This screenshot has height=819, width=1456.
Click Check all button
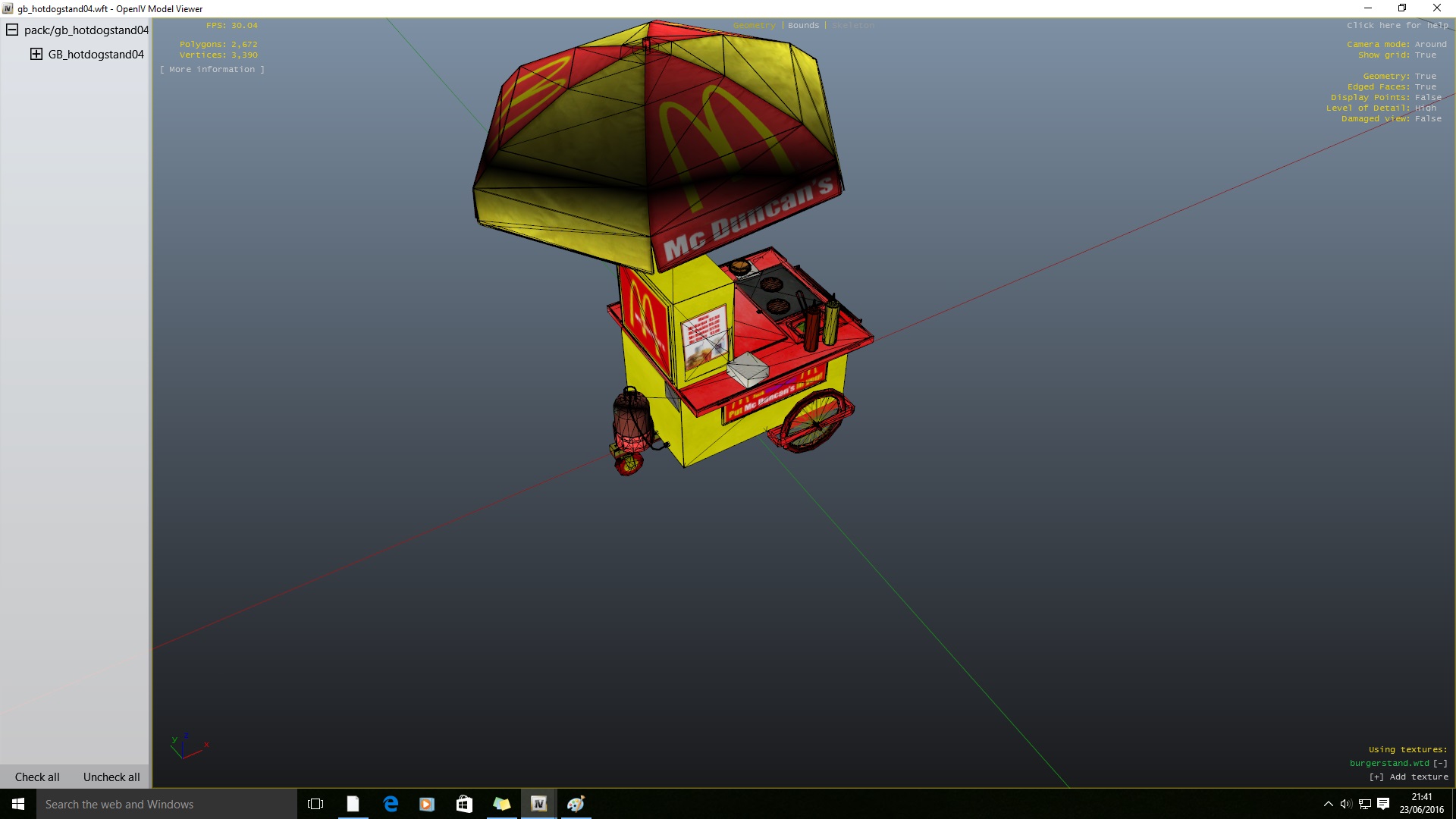coord(37,777)
